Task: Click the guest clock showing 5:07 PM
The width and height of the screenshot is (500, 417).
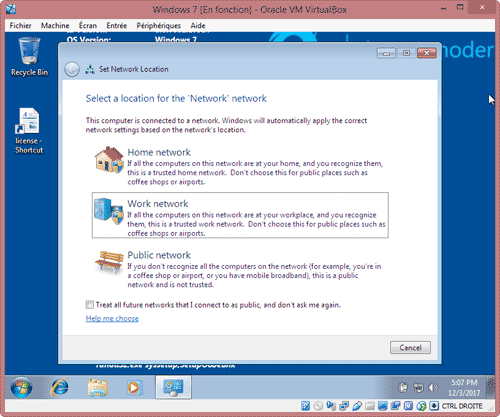Action: coord(464,388)
